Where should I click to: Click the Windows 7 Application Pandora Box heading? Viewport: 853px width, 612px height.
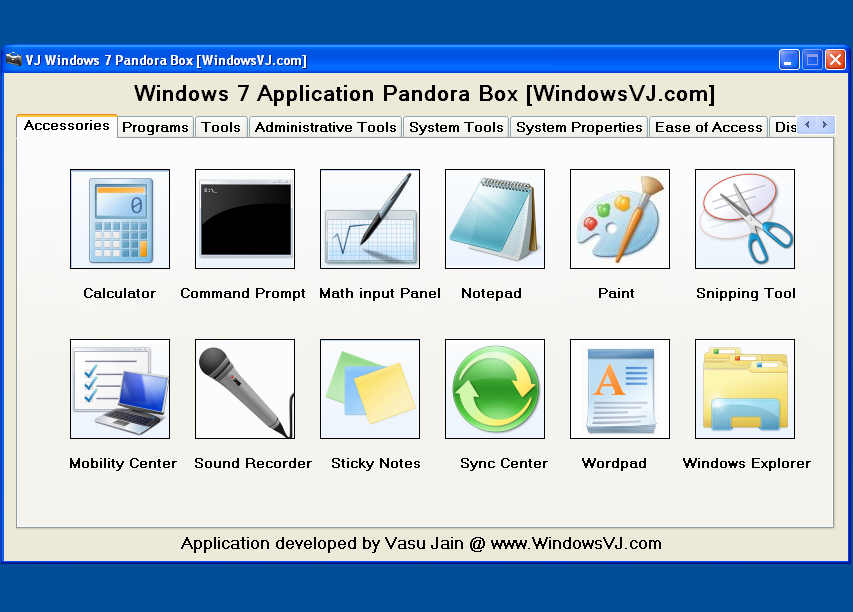click(x=425, y=94)
